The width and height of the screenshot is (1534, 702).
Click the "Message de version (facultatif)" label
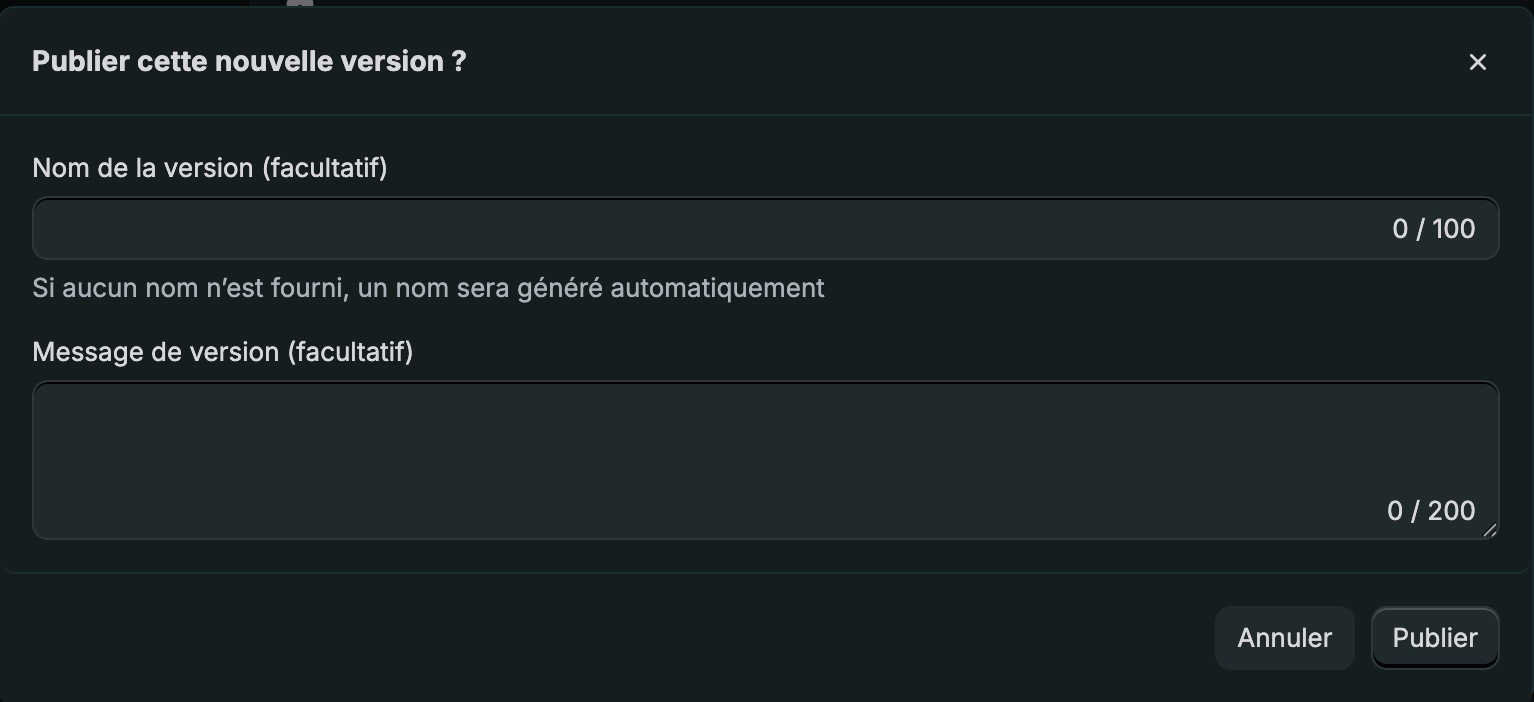pyautogui.click(x=223, y=352)
